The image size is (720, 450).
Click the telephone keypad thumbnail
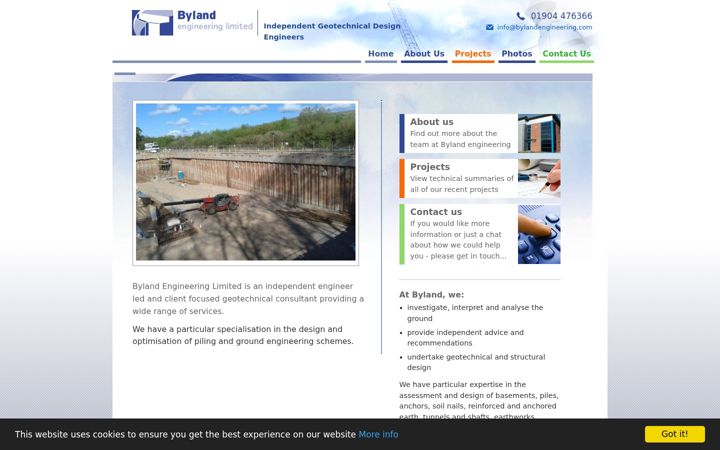[539, 234]
